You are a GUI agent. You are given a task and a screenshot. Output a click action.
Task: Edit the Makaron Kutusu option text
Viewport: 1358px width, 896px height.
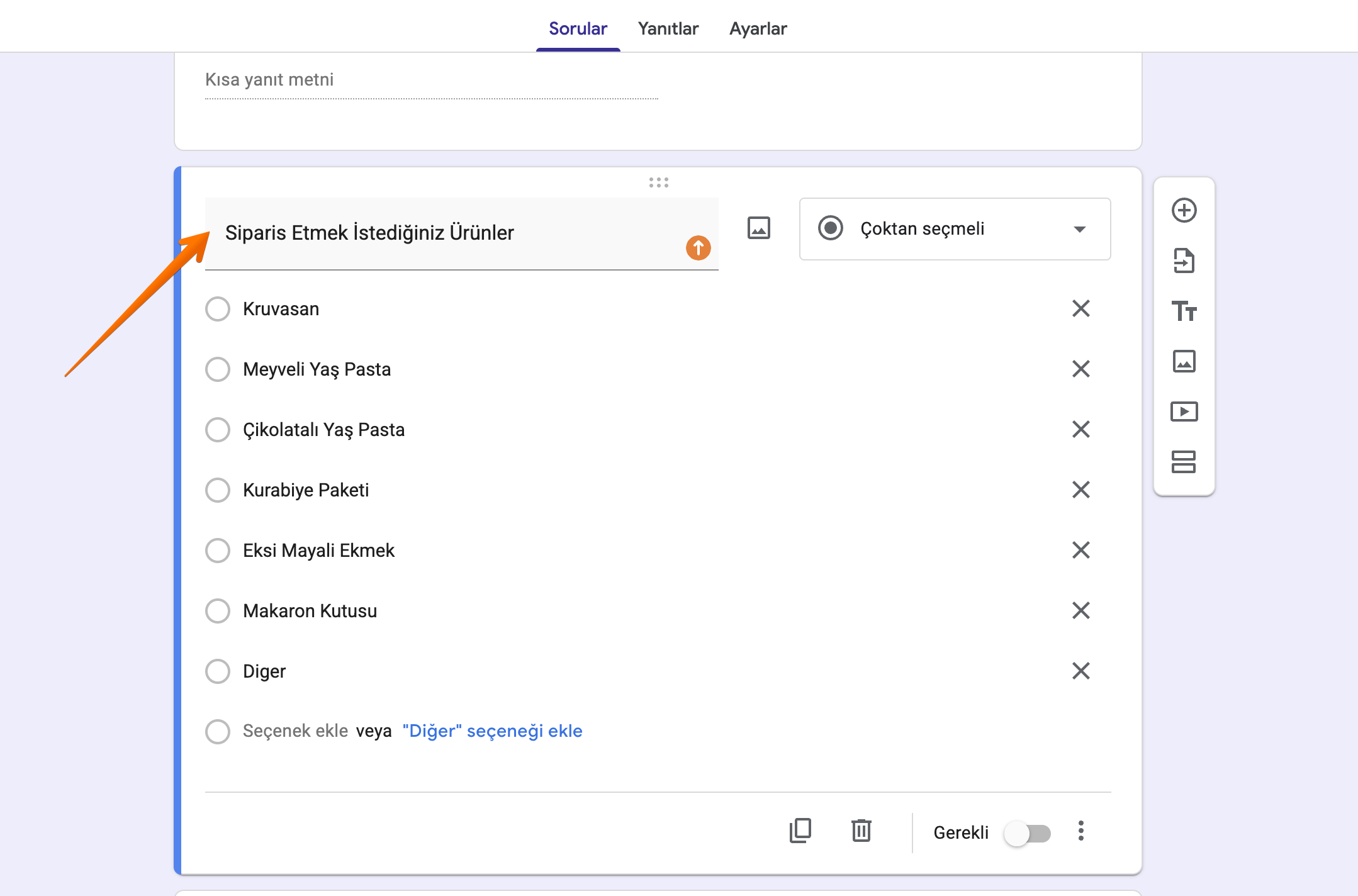click(310, 611)
